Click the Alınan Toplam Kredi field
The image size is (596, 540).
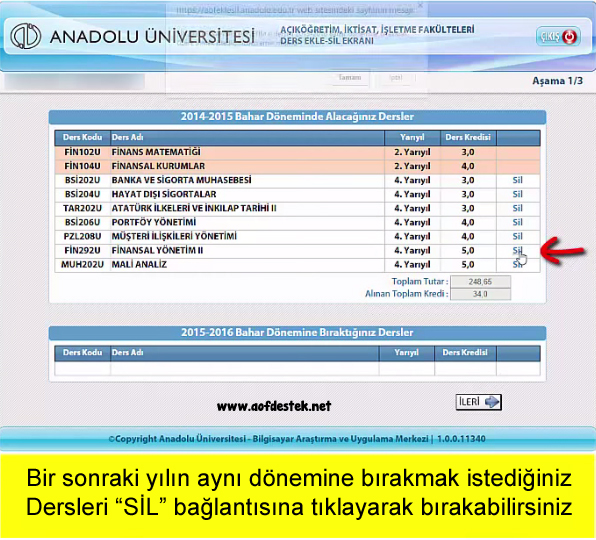point(480,294)
